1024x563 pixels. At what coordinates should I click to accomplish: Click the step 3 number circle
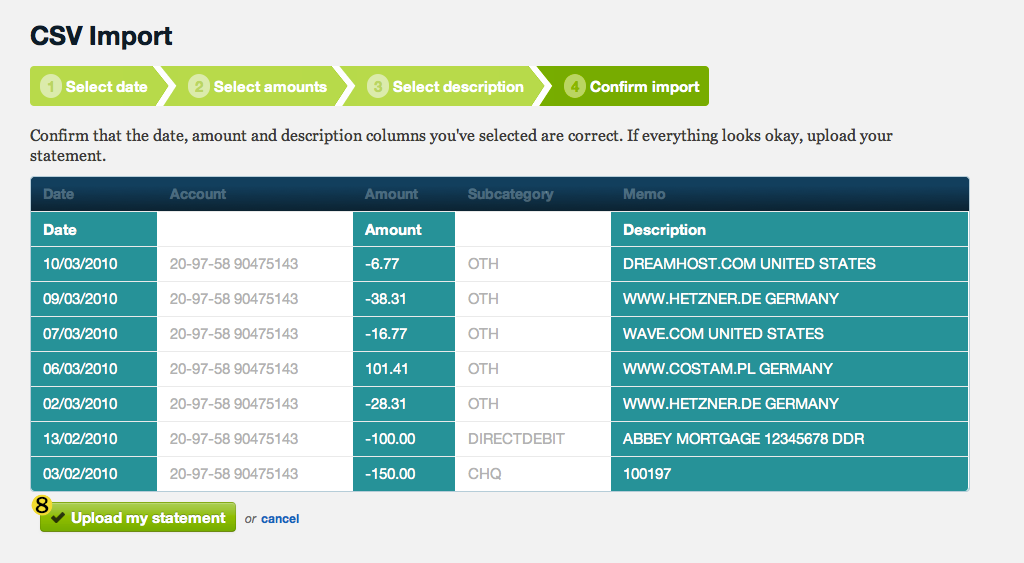pos(377,86)
